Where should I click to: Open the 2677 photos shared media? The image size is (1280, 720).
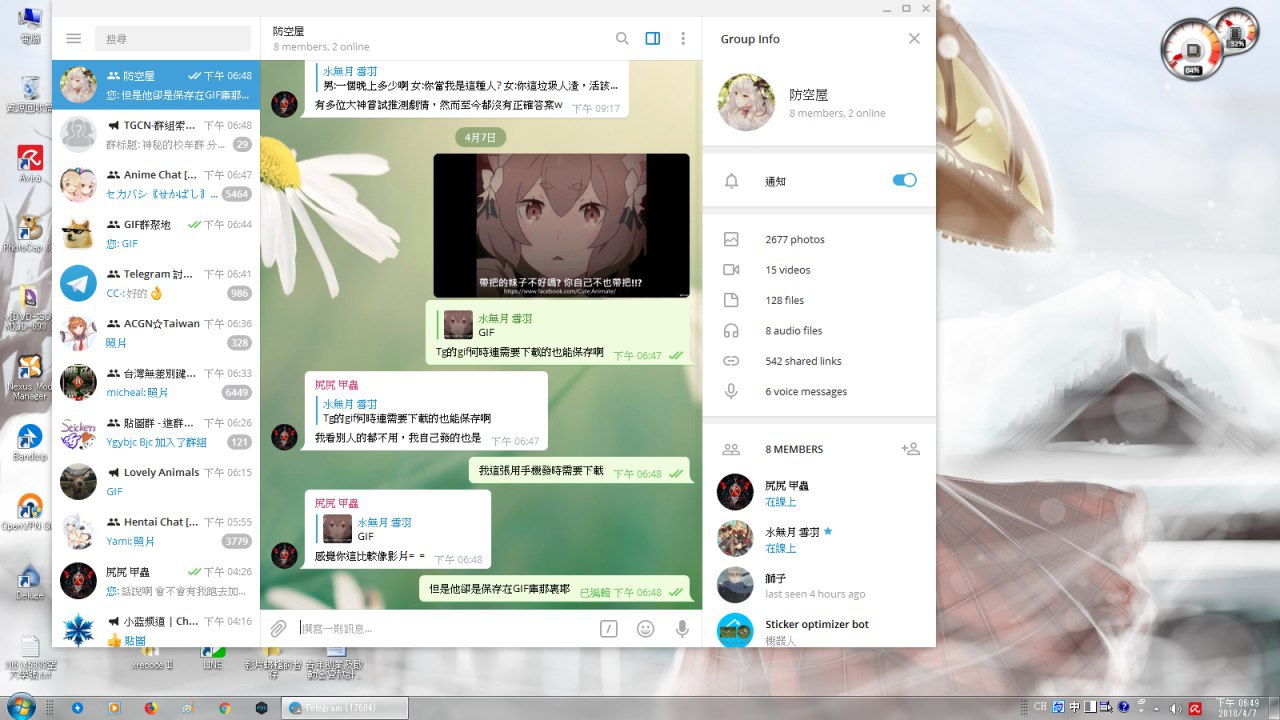(795, 240)
